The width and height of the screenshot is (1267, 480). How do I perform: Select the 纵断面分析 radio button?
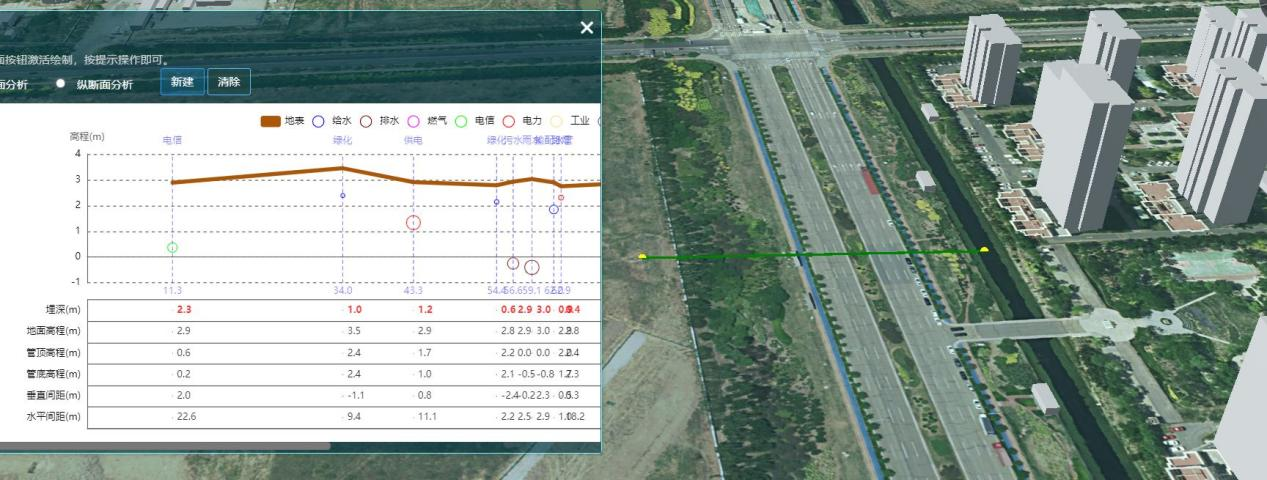(x=61, y=84)
